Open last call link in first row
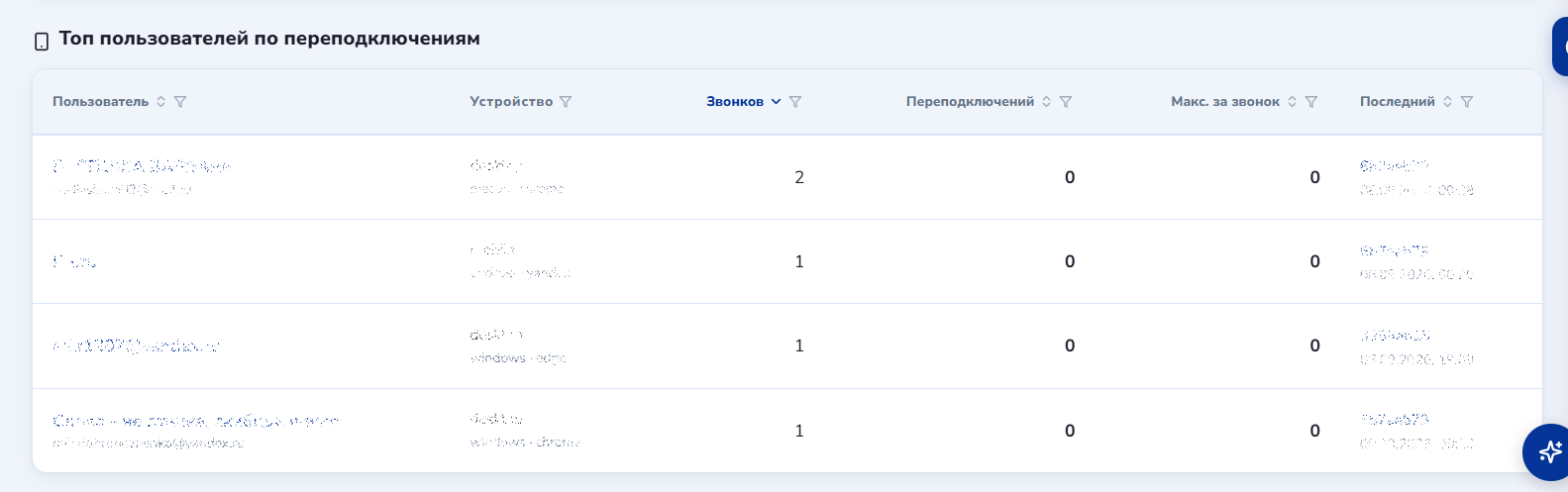 1395,166
